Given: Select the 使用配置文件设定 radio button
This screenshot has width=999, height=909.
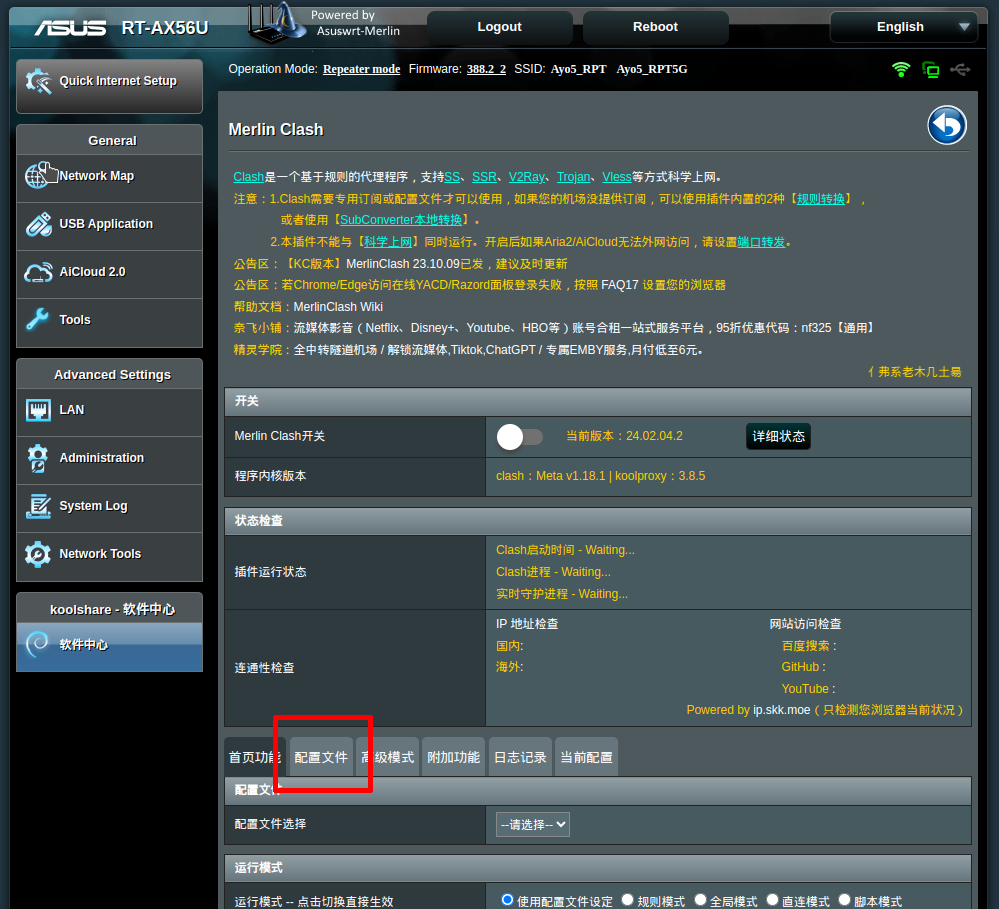Looking at the screenshot, I should tap(507, 899).
